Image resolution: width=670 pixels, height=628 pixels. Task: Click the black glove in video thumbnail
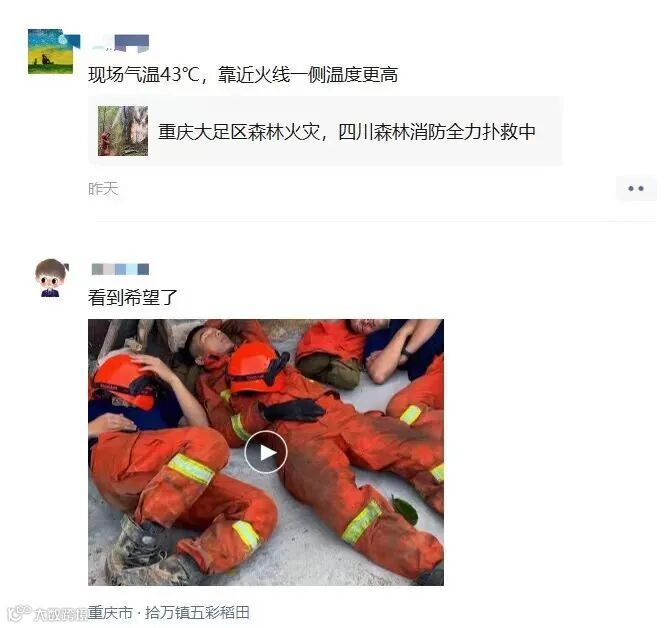pyautogui.click(x=293, y=410)
